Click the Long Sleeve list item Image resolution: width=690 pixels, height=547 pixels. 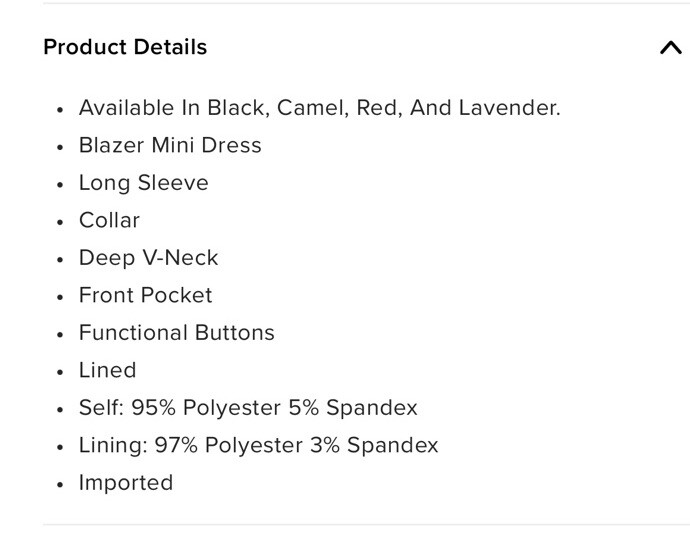pos(143,183)
